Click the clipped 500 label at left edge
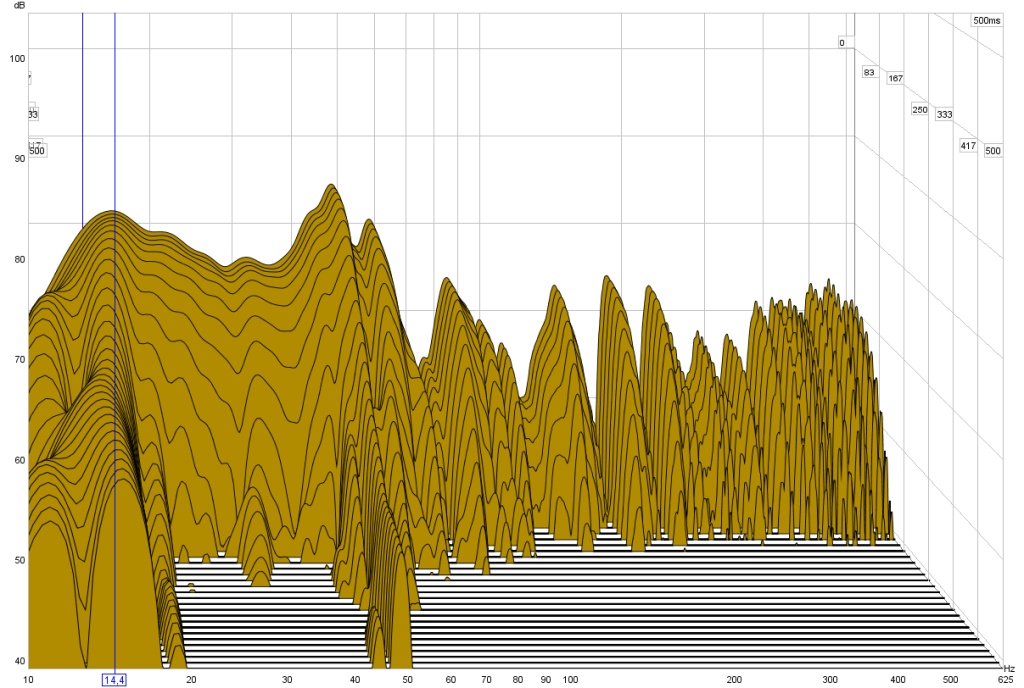The height and width of the screenshot is (688, 1024). pyautogui.click(x=37, y=151)
